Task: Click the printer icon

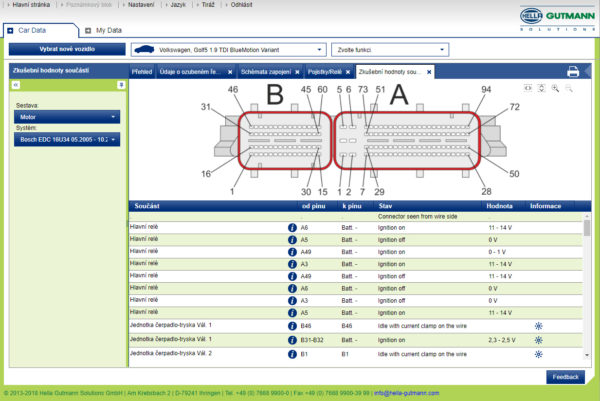Action: 572,72
